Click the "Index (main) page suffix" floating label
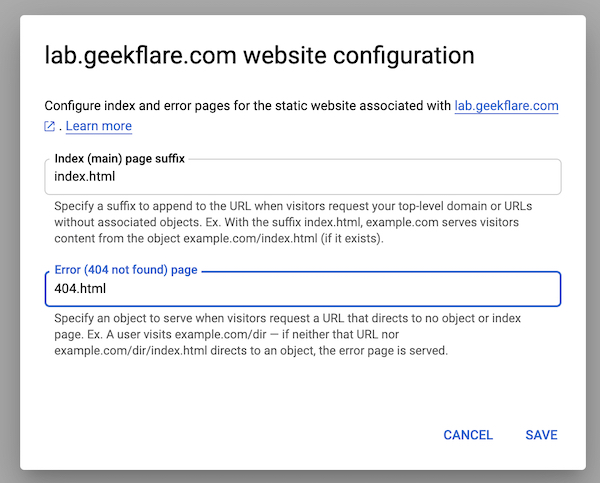Screen dimensions: 600x483 (119, 159)
